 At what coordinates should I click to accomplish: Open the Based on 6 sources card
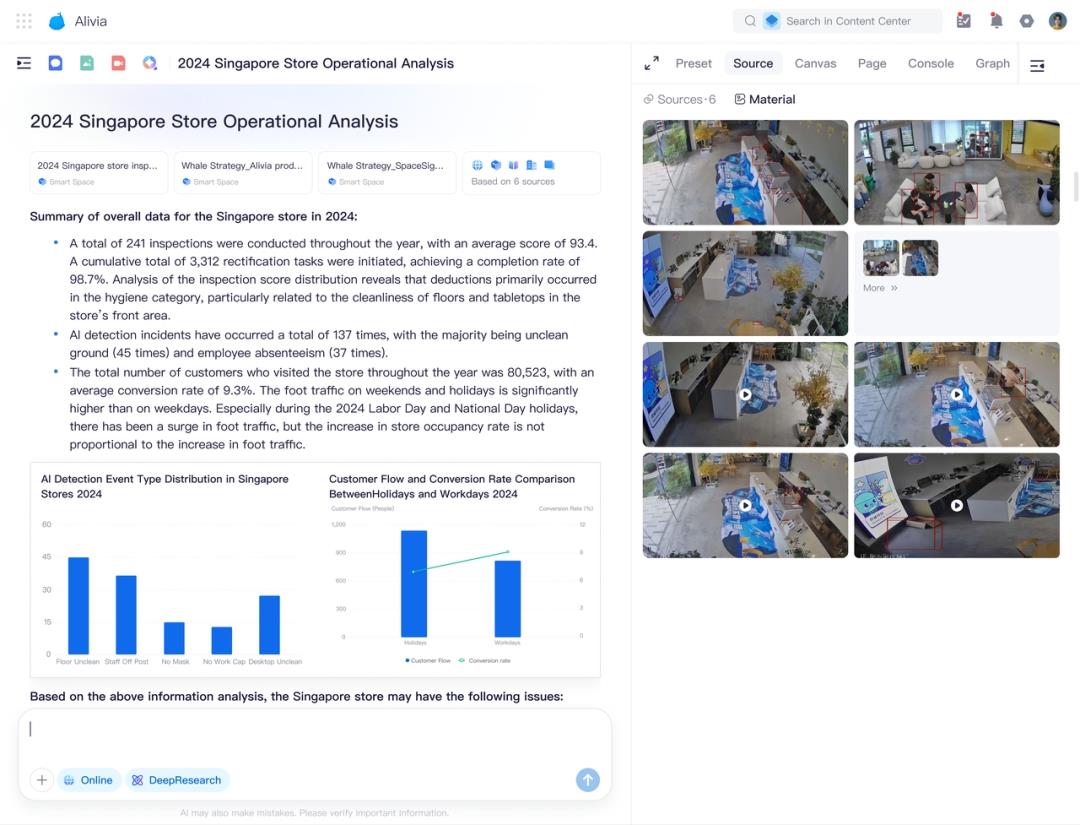point(530,173)
